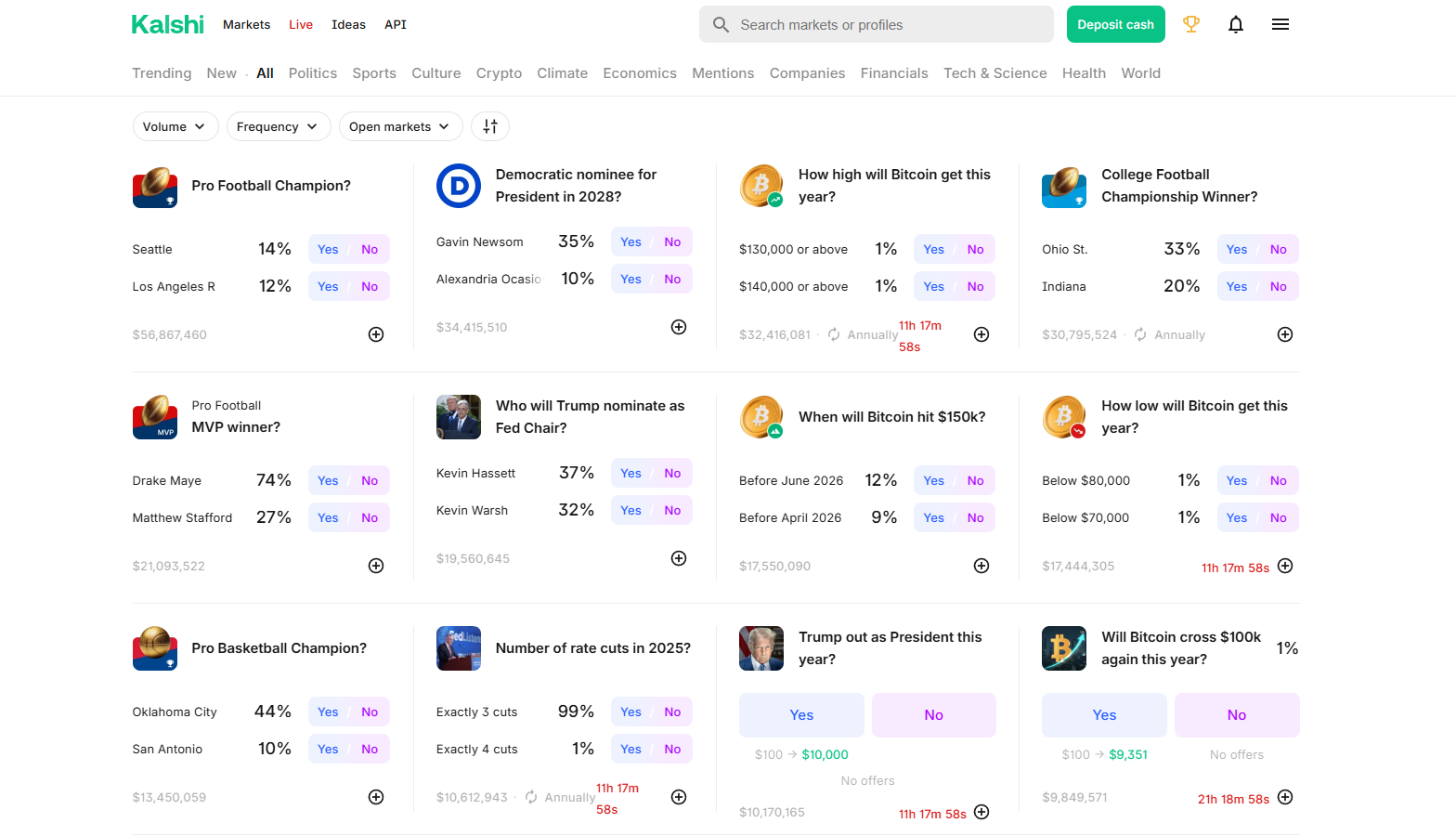Expand the Frequency filter dropdown
This screenshot has width=1456, height=836.
278,126
